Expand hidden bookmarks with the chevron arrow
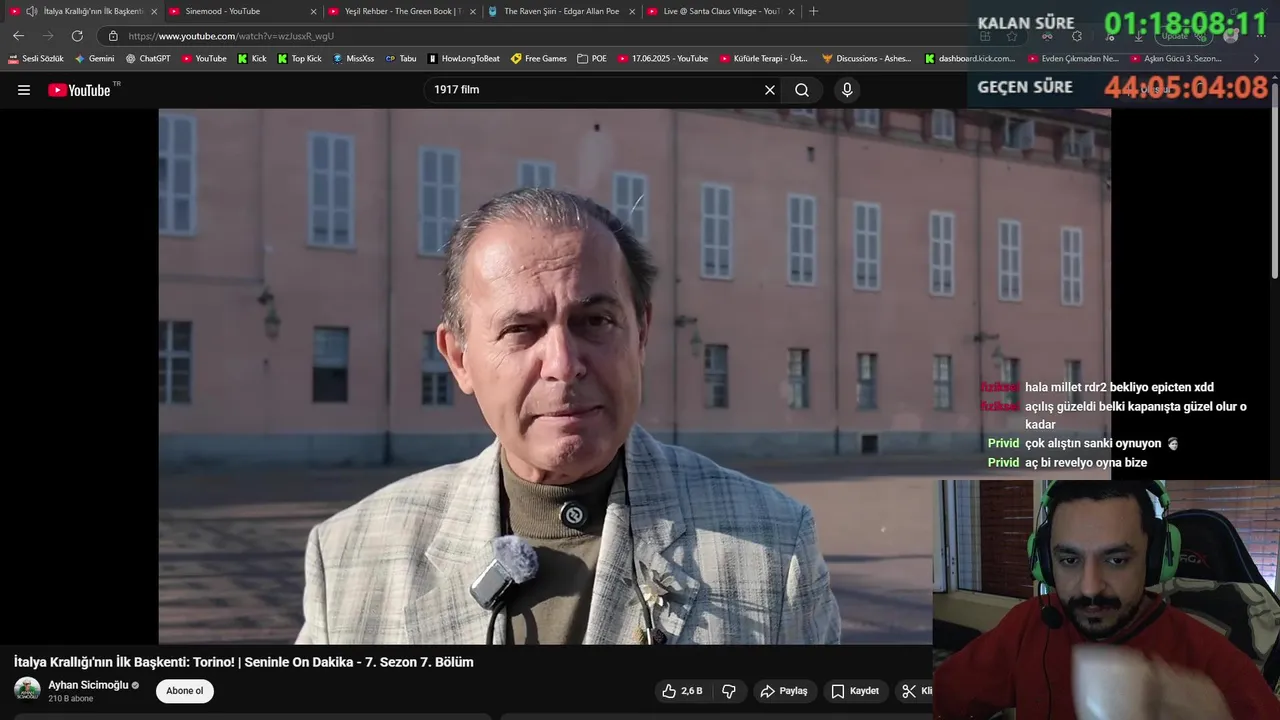Screen dimensions: 1280x720 1257,59
